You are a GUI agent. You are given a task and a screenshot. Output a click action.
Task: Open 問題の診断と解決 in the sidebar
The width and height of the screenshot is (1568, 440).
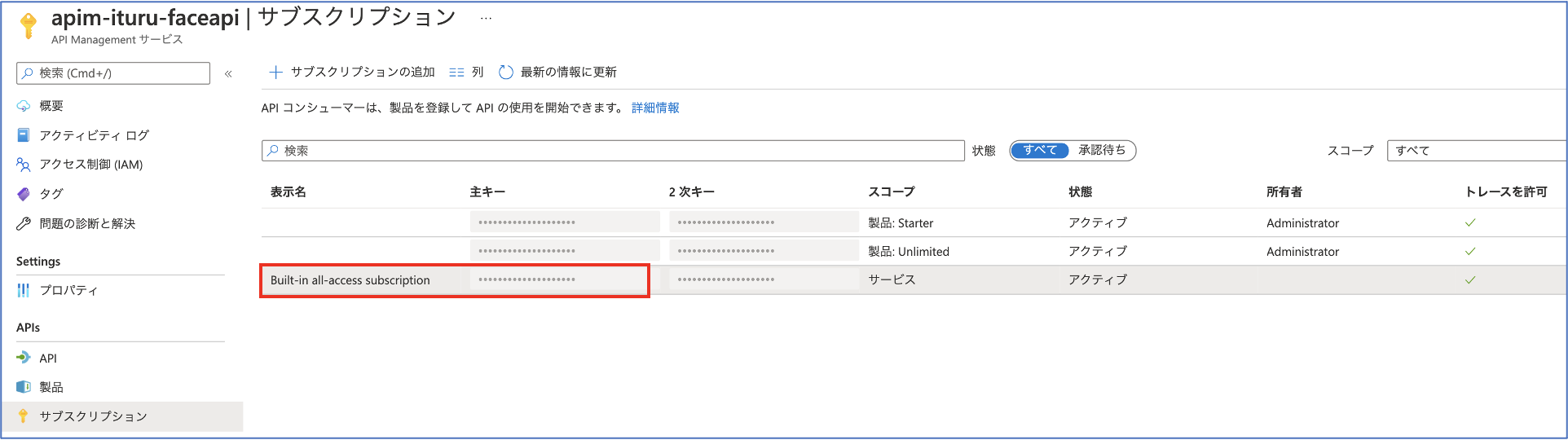(x=87, y=223)
